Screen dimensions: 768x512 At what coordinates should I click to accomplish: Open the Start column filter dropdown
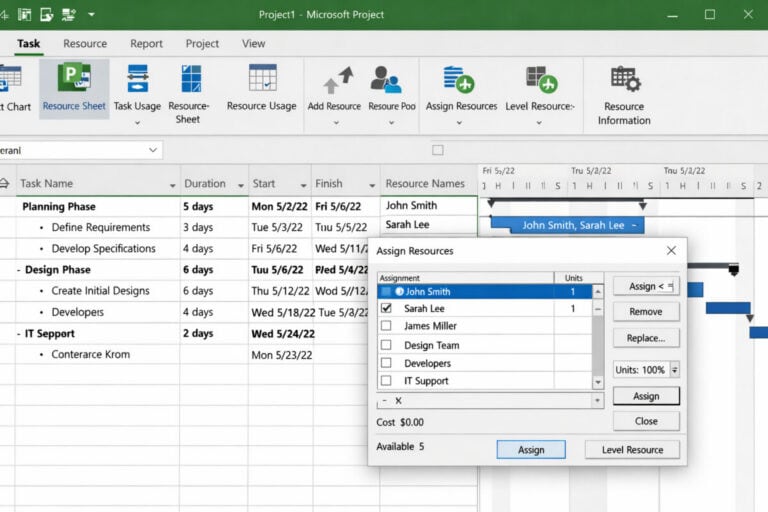304,185
